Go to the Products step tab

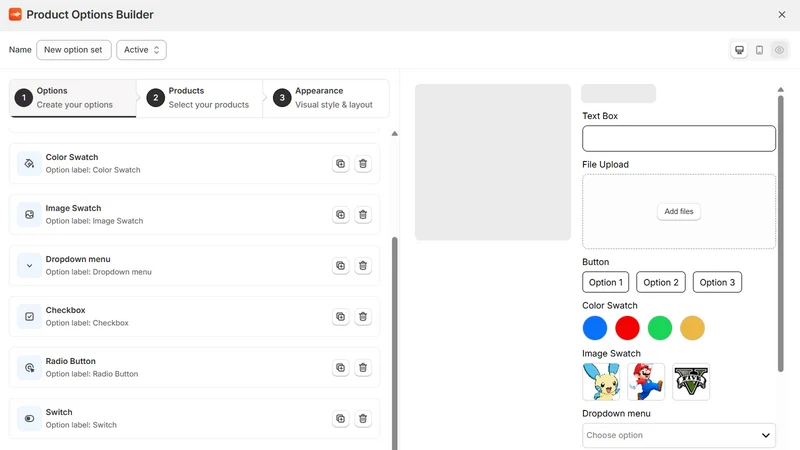point(199,98)
